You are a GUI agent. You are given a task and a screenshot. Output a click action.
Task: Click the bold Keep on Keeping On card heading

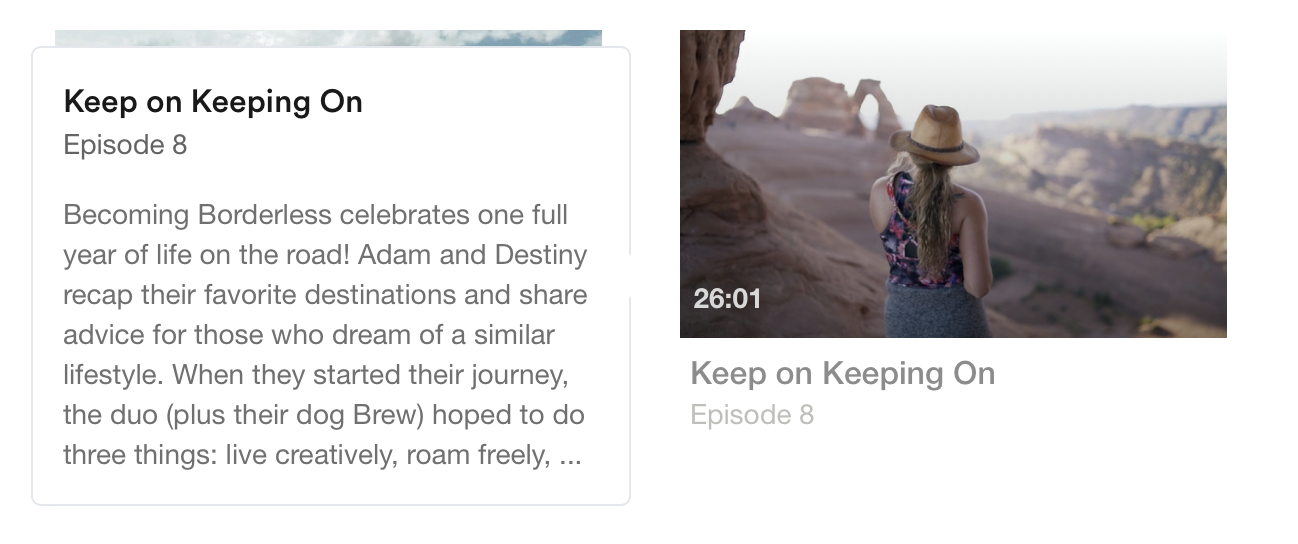(213, 101)
